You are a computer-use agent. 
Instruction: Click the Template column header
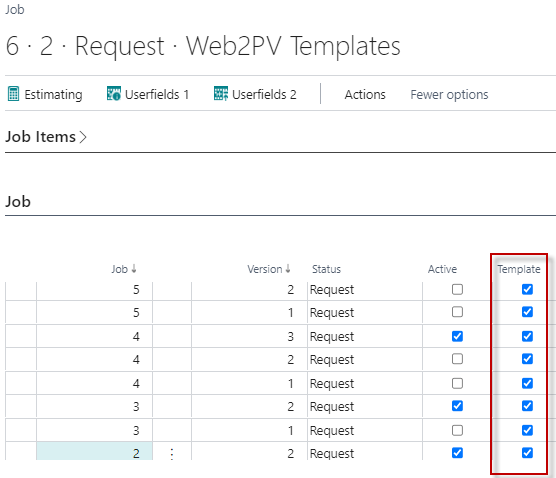519,269
